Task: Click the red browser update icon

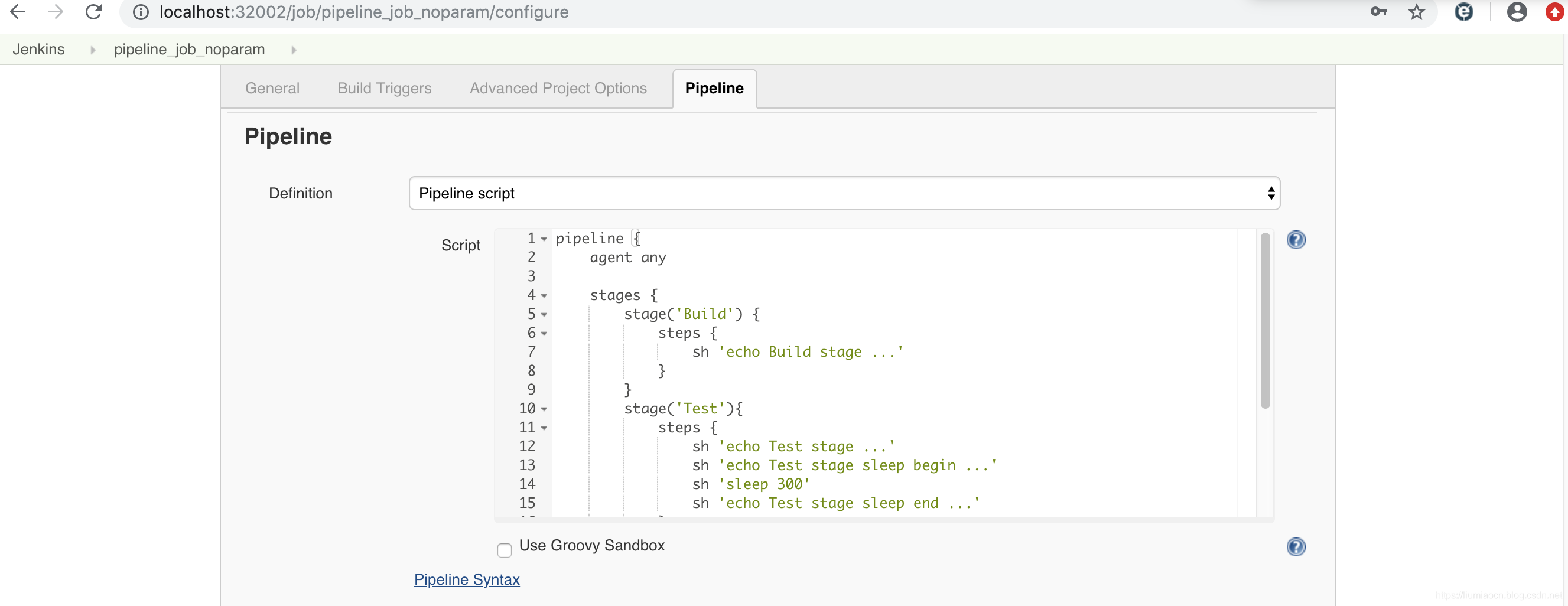Action: (1556, 12)
